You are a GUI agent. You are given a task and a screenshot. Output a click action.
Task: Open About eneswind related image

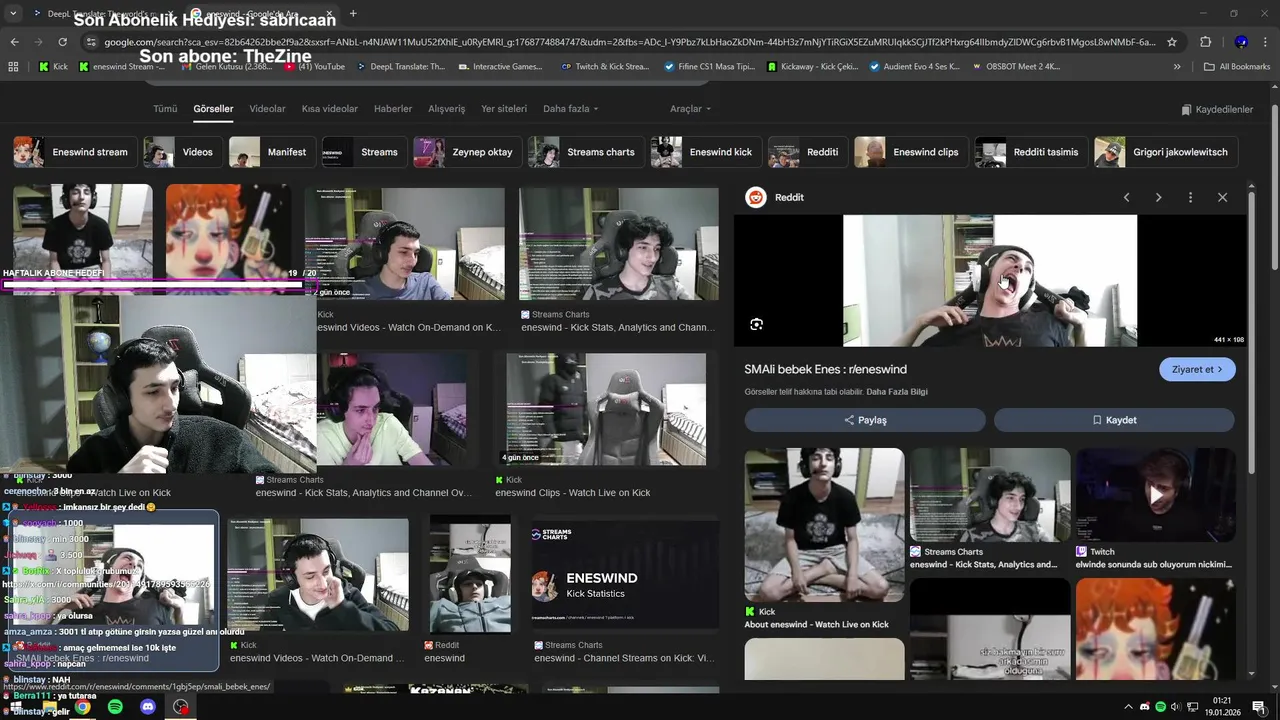(x=824, y=525)
